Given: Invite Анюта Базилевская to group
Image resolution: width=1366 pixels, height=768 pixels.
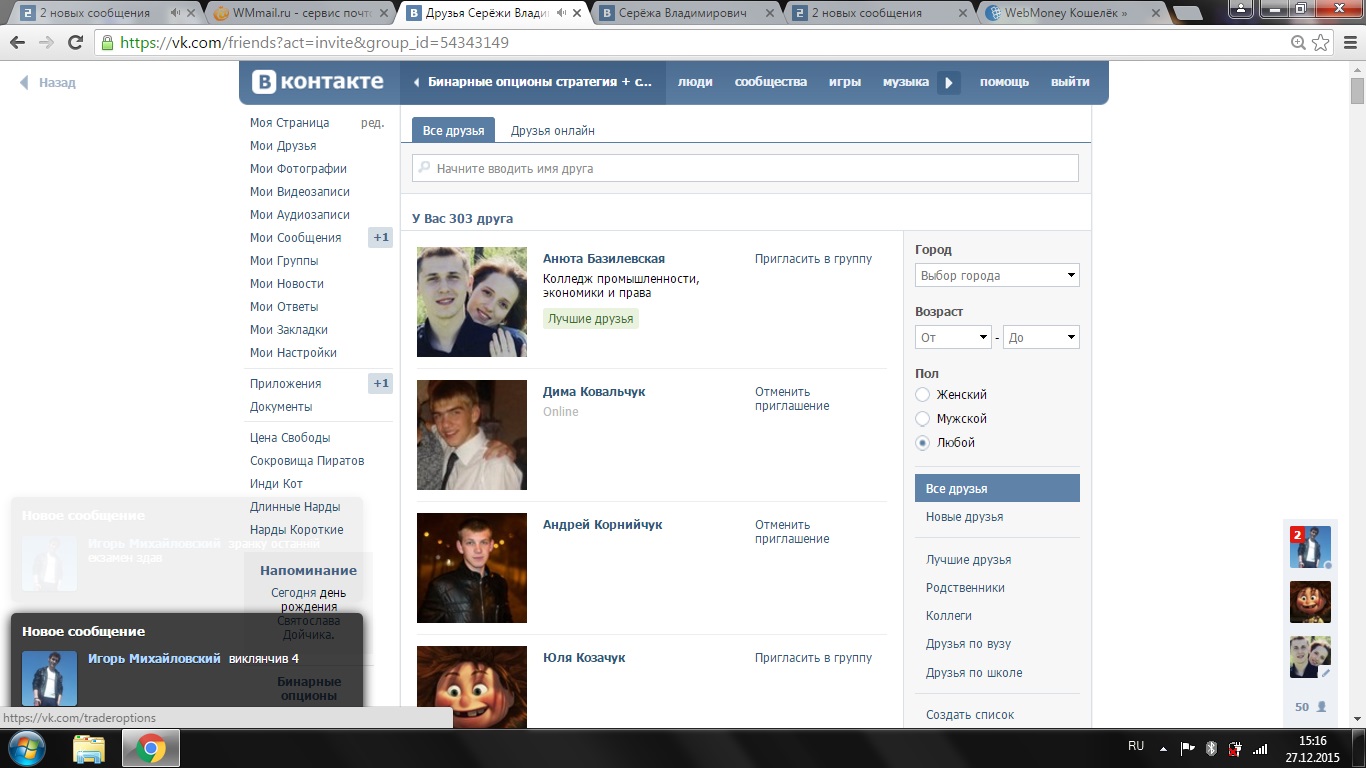Looking at the screenshot, I should pos(813,259).
